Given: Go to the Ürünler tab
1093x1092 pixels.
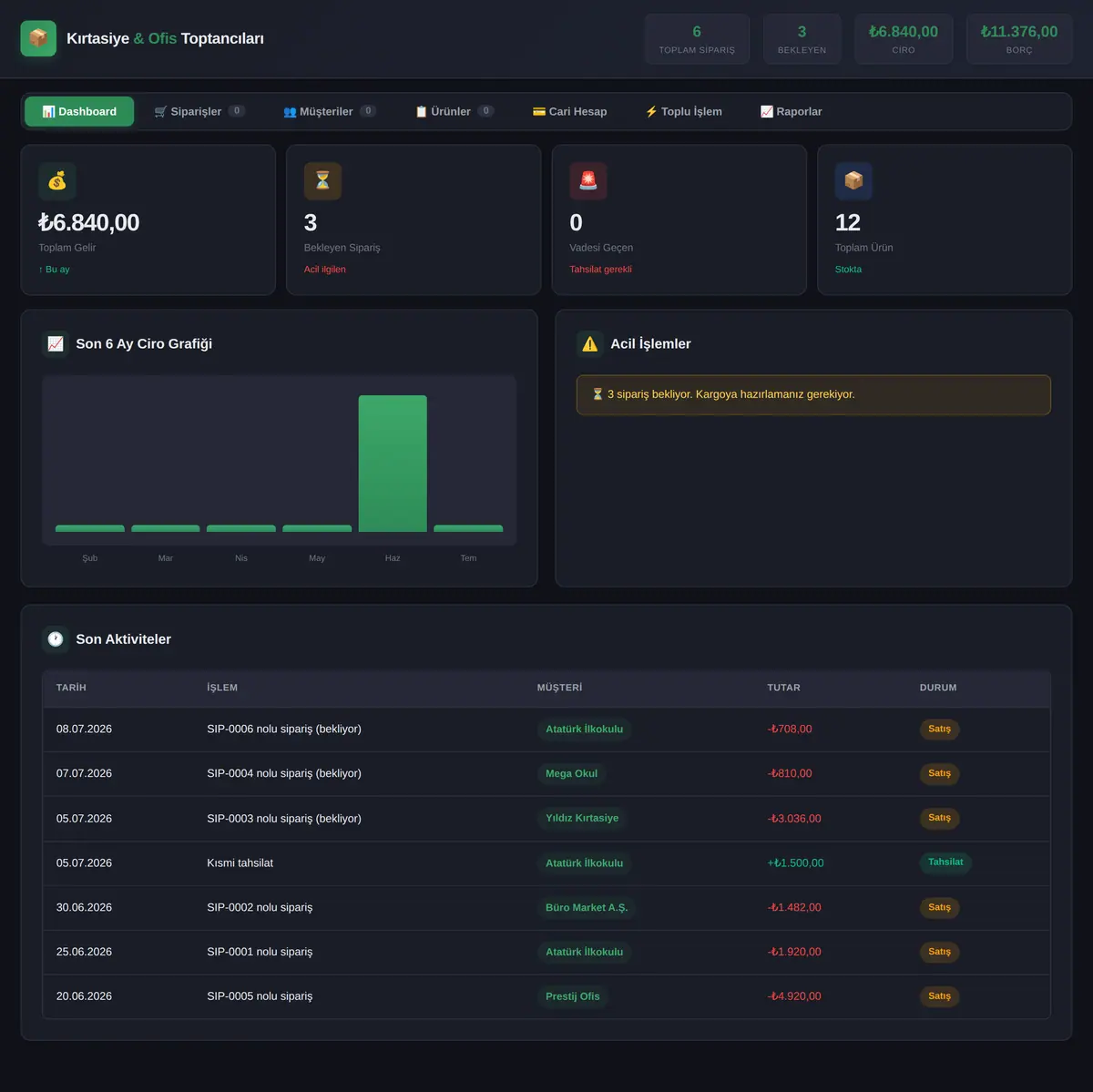Looking at the screenshot, I should pos(455,111).
